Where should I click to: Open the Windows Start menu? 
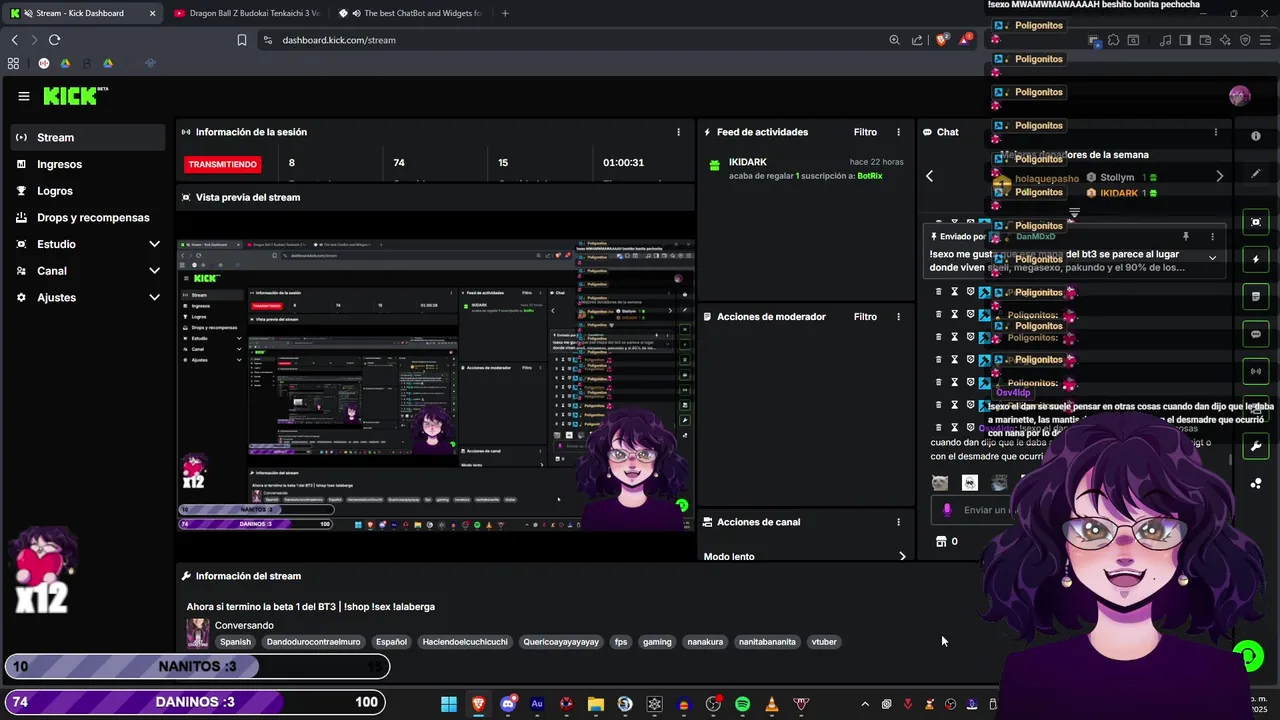coord(449,704)
